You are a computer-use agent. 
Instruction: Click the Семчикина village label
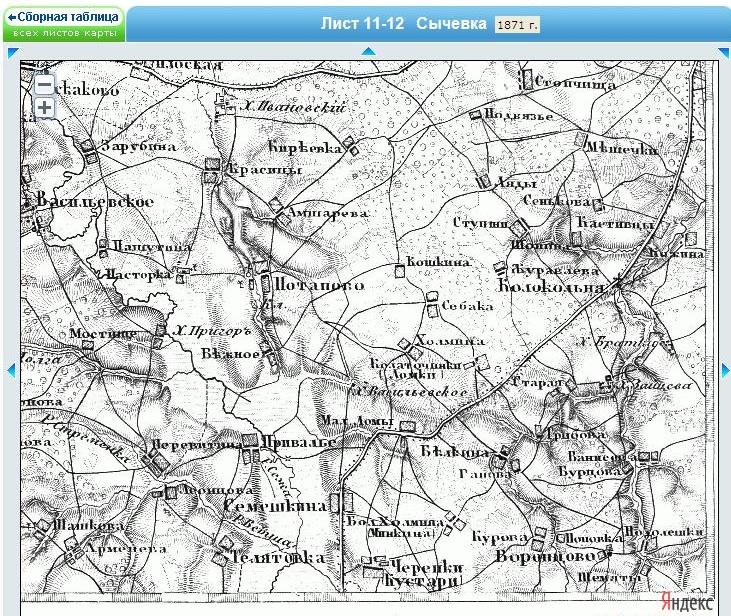(277, 508)
